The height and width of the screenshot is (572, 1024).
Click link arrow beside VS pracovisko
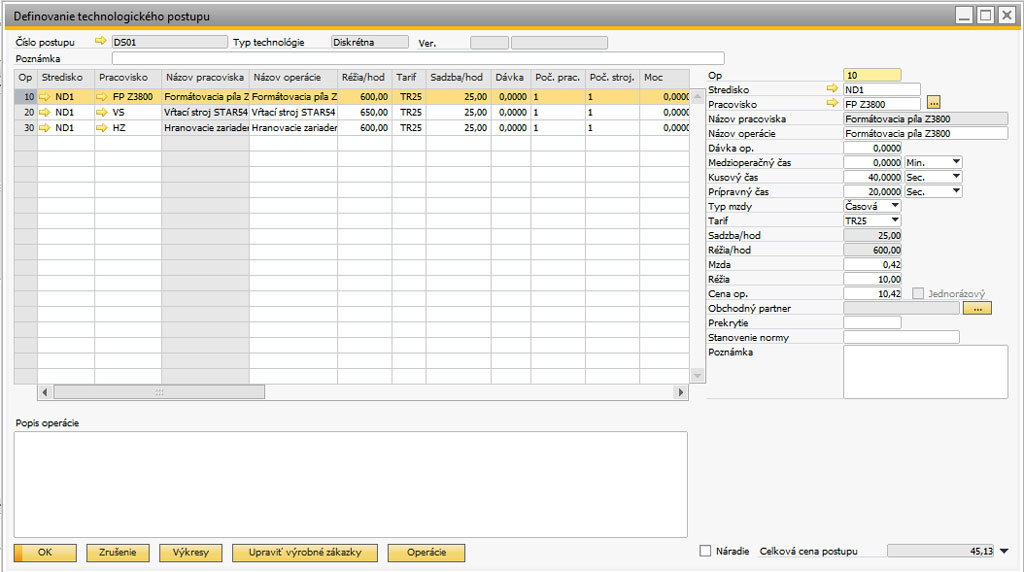click(x=102, y=113)
